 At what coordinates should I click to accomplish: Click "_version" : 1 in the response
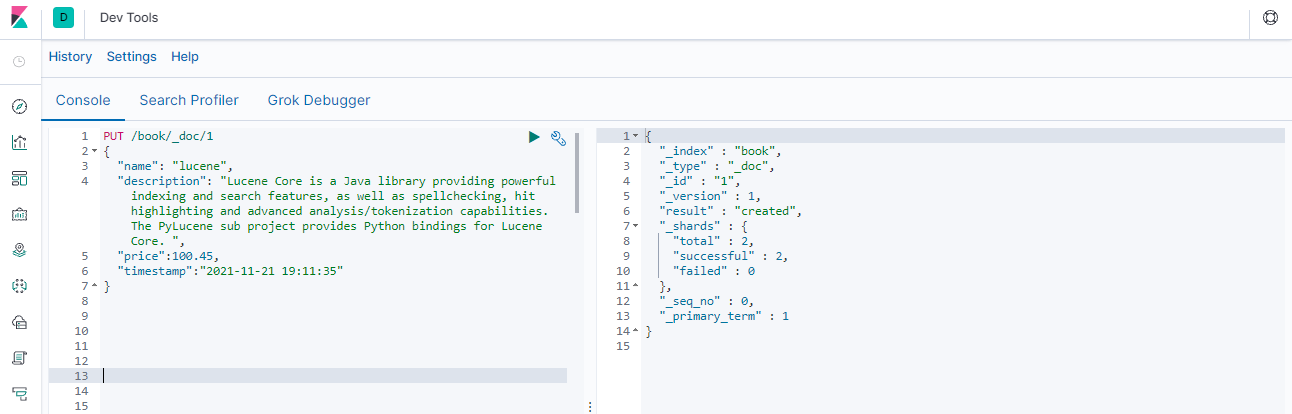click(x=712, y=196)
